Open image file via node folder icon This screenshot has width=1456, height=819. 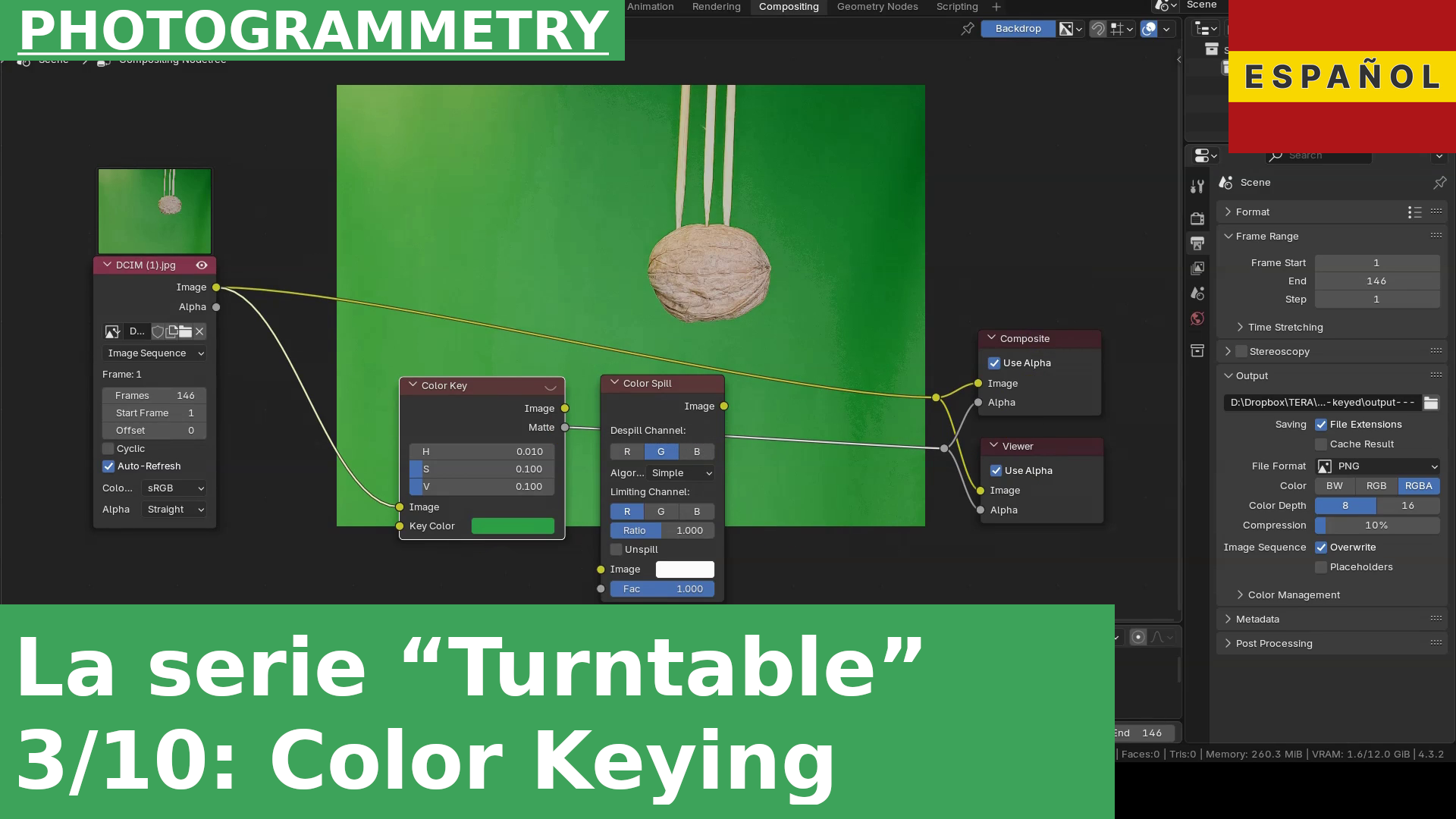click(185, 331)
